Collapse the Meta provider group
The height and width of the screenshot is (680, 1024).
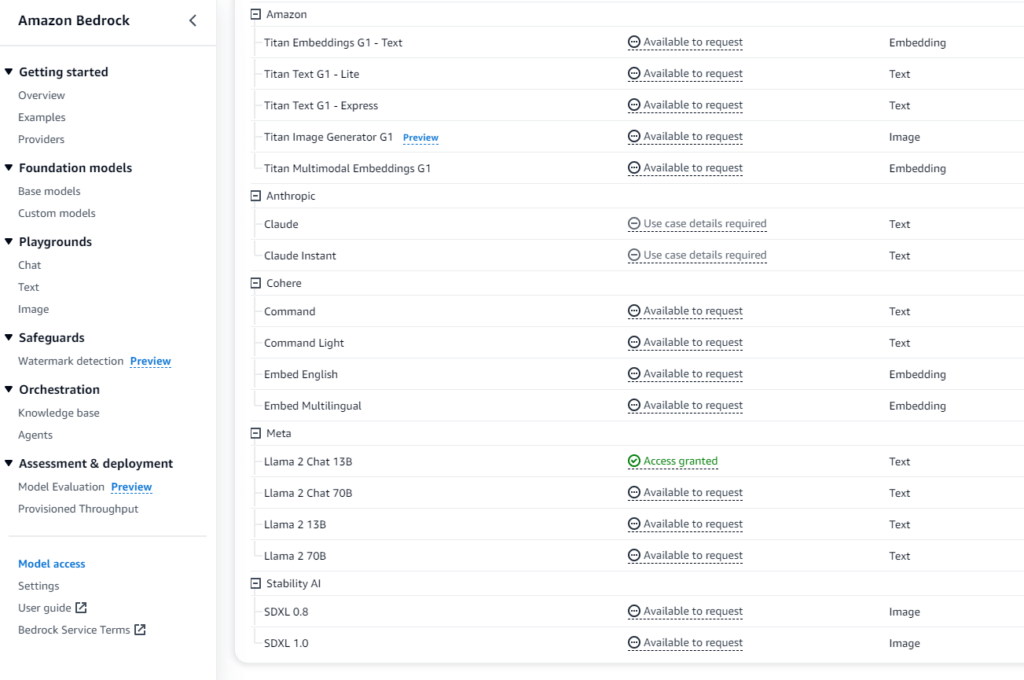(x=256, y=433)
